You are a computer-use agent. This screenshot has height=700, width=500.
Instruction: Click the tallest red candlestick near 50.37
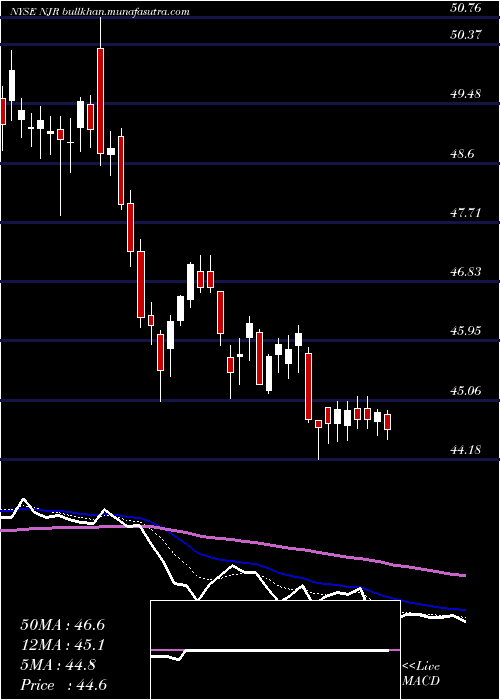[x=100, y=101]
